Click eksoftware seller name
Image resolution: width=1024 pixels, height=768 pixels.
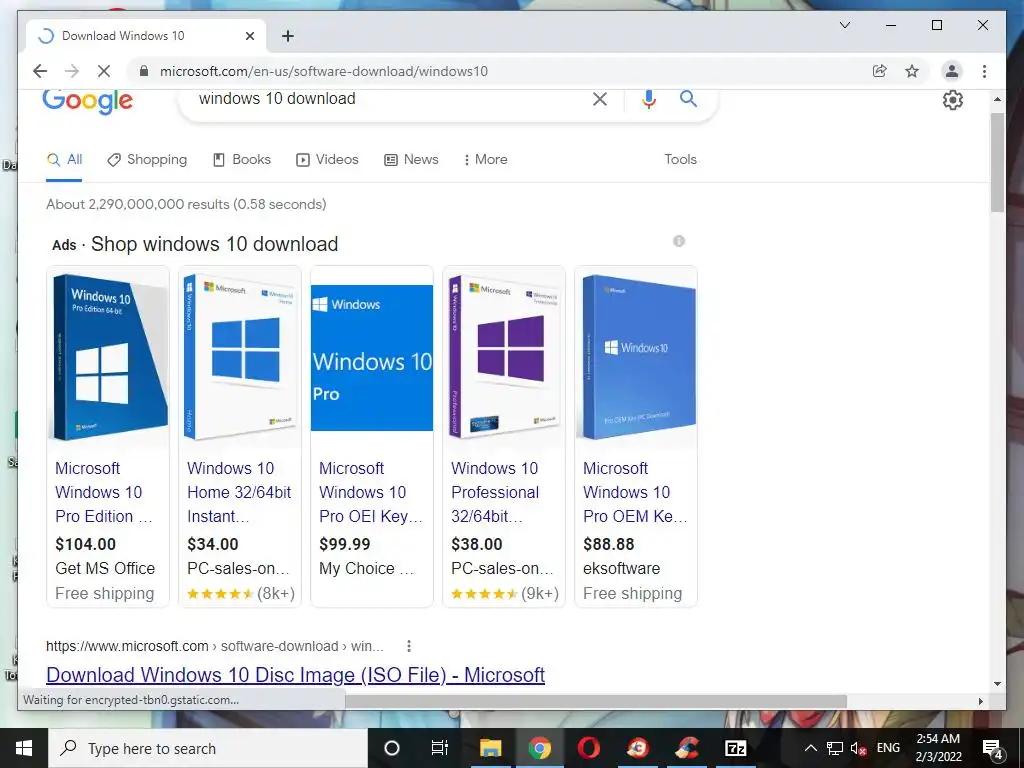(x=621, y=569)
